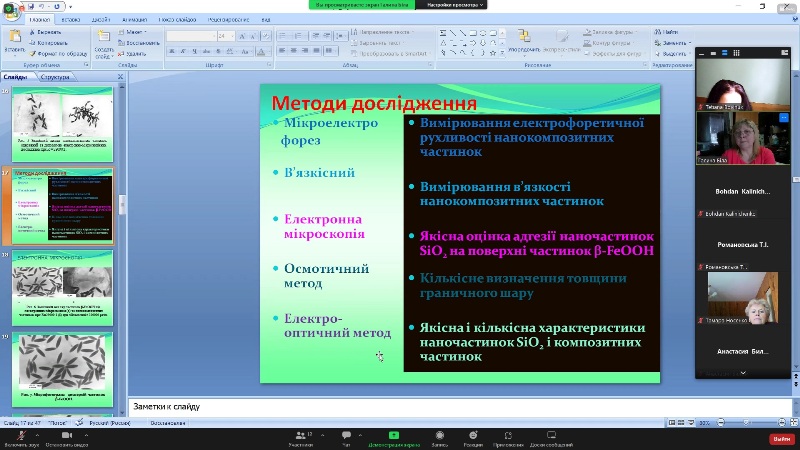Click the green share screen icon
Screen dimensions: 800x450
tap(393, 436)
